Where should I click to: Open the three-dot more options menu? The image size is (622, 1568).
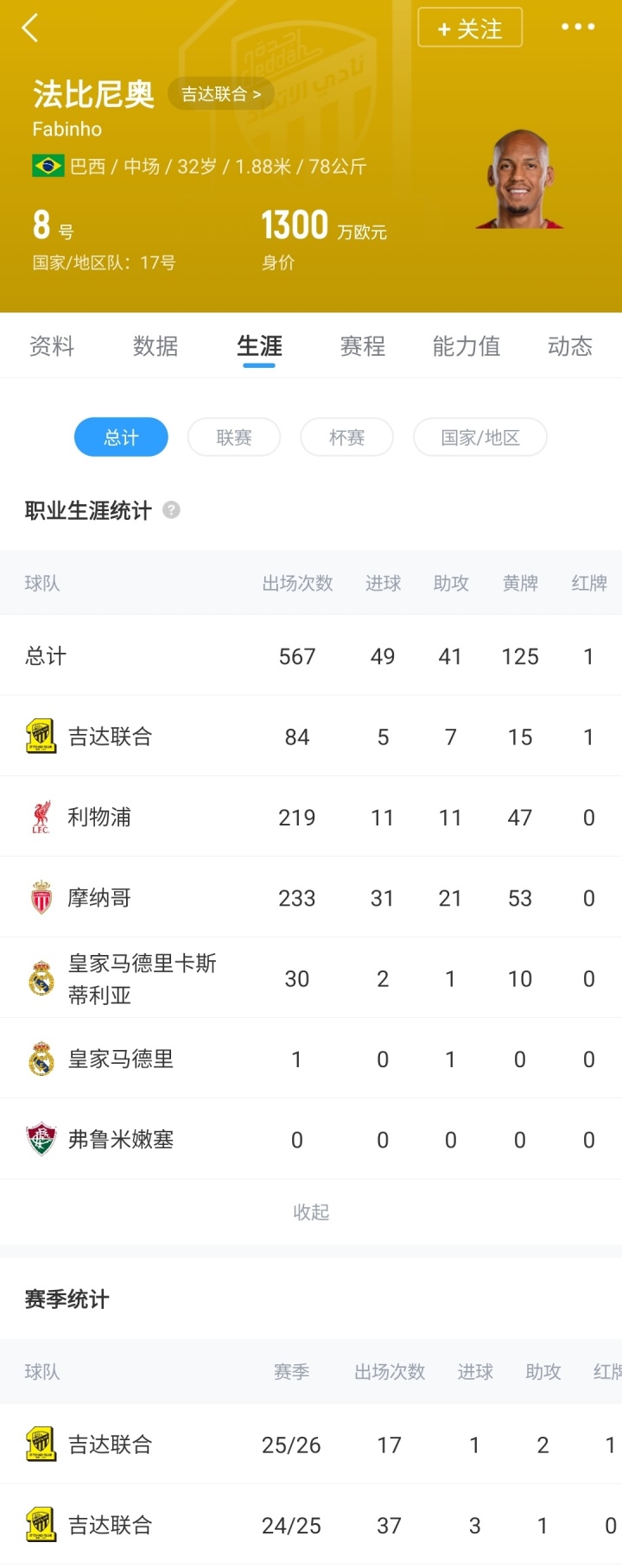coord(578,28)
